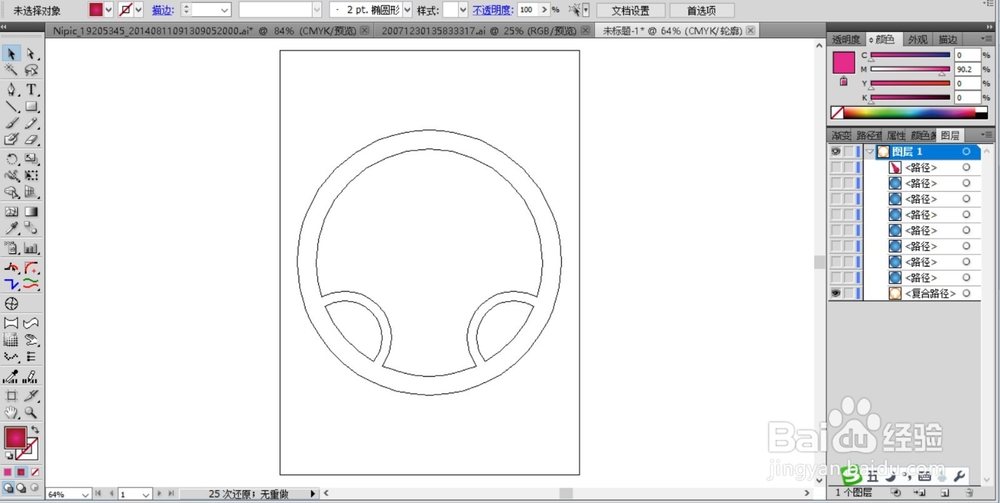Select the Artboard tool

coord(11,395)
